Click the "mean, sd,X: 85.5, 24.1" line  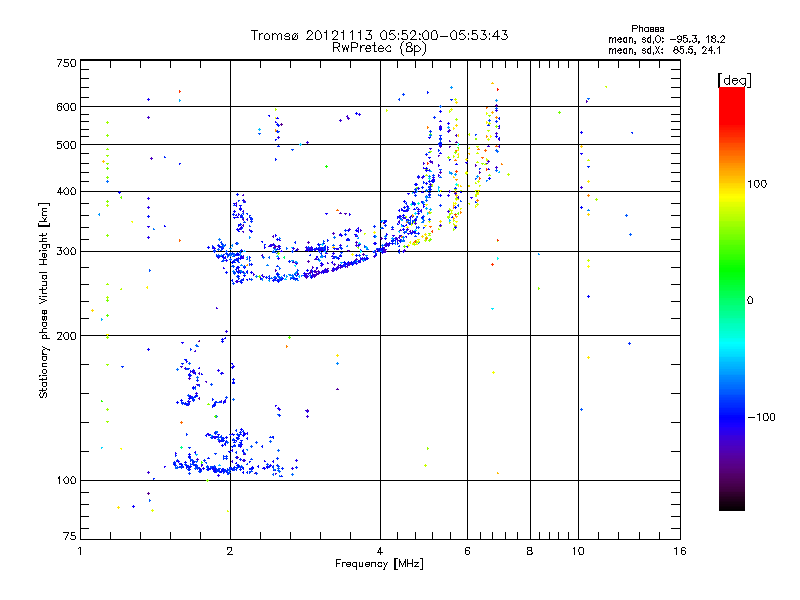(664, 50)
